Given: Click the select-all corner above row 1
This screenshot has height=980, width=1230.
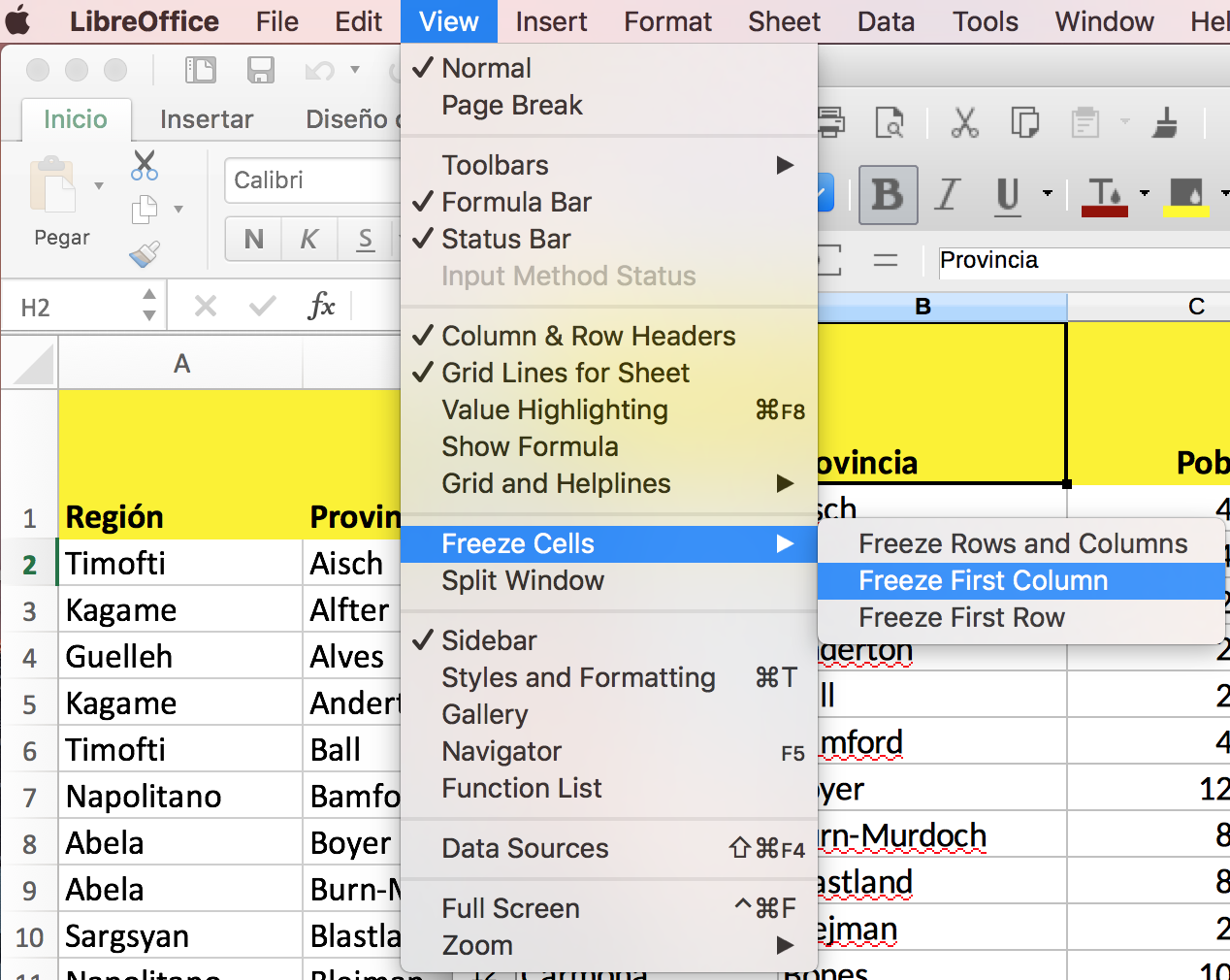Looking at the screenshot, I should tap(29, 364).
